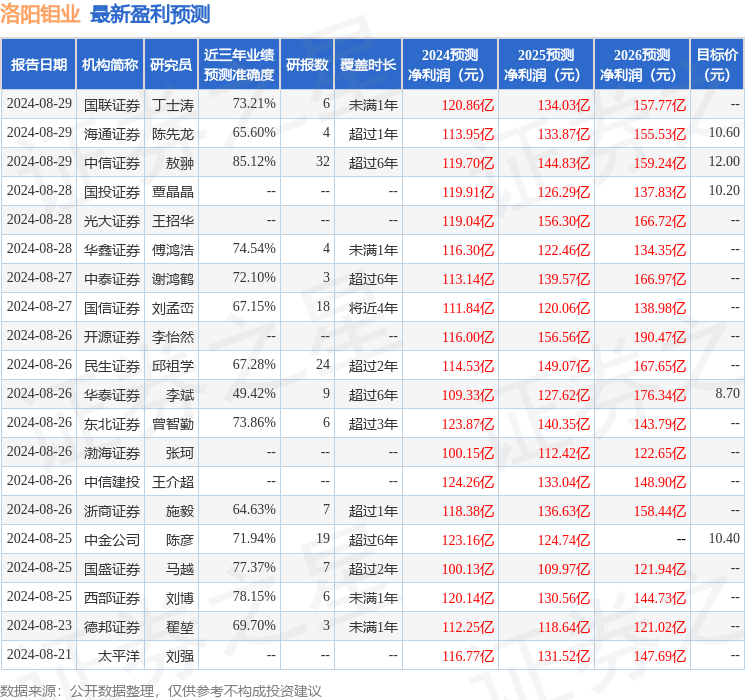Click 中泰证券 institution cell

pyautogui.click(x=112, y=279)
